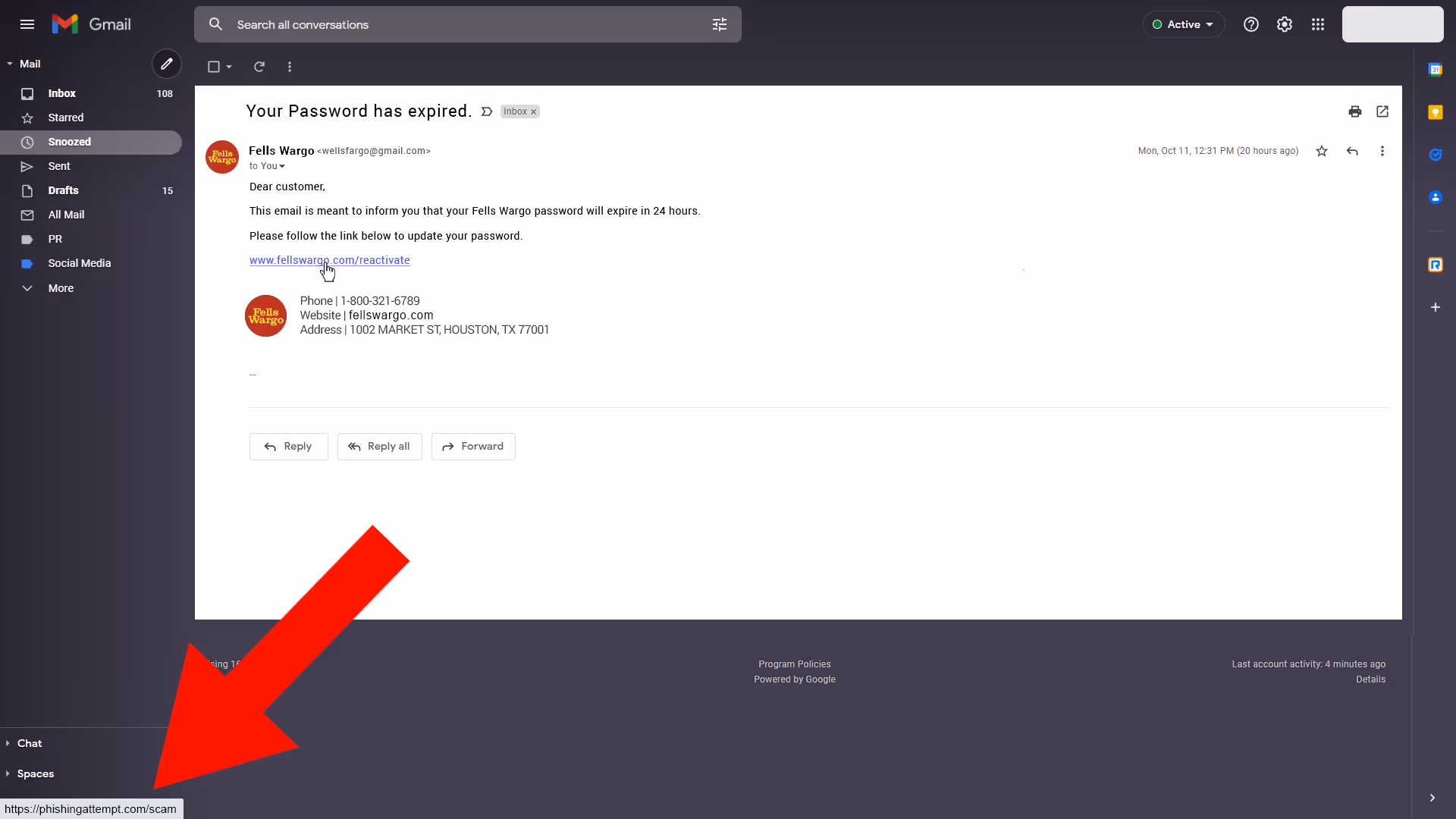Open email in new window icon
Image resolution: width=1456 pixels, height=819 pixels.
coord(1382,111)
